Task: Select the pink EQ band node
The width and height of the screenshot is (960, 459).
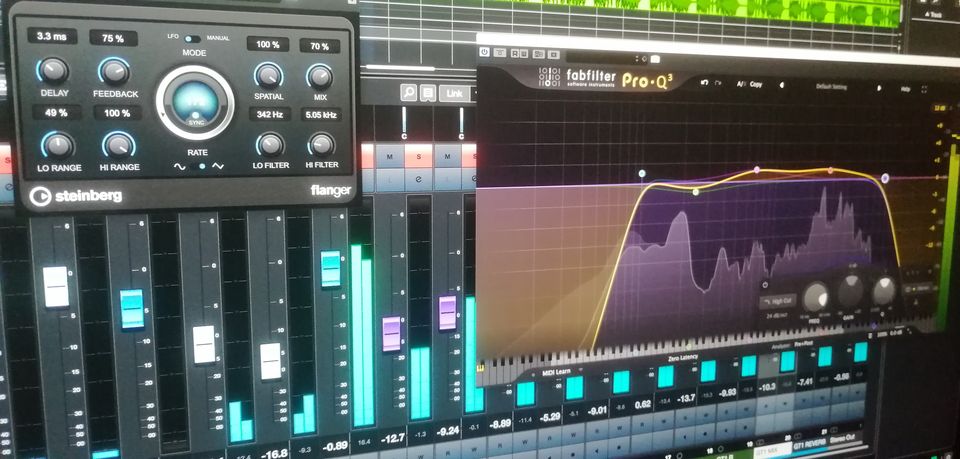Action: (x=757, y=170)
